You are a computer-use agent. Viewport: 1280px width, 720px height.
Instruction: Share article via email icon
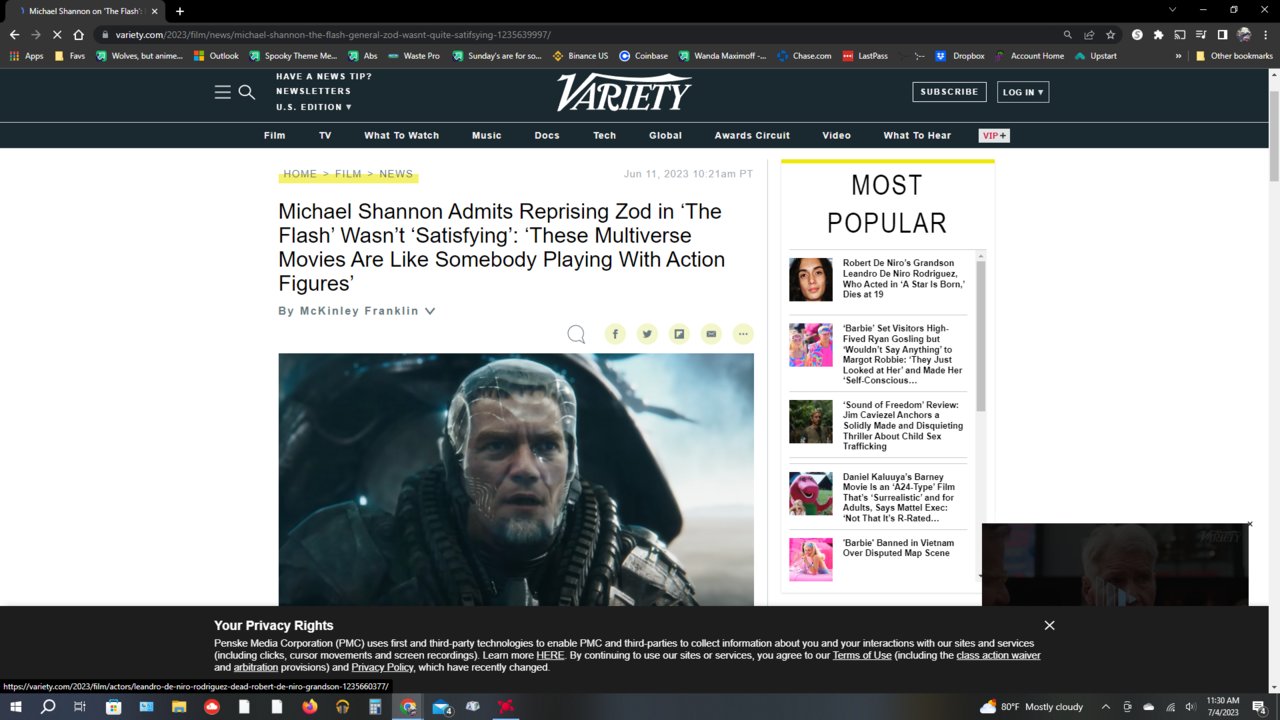(x=711, y=334)
